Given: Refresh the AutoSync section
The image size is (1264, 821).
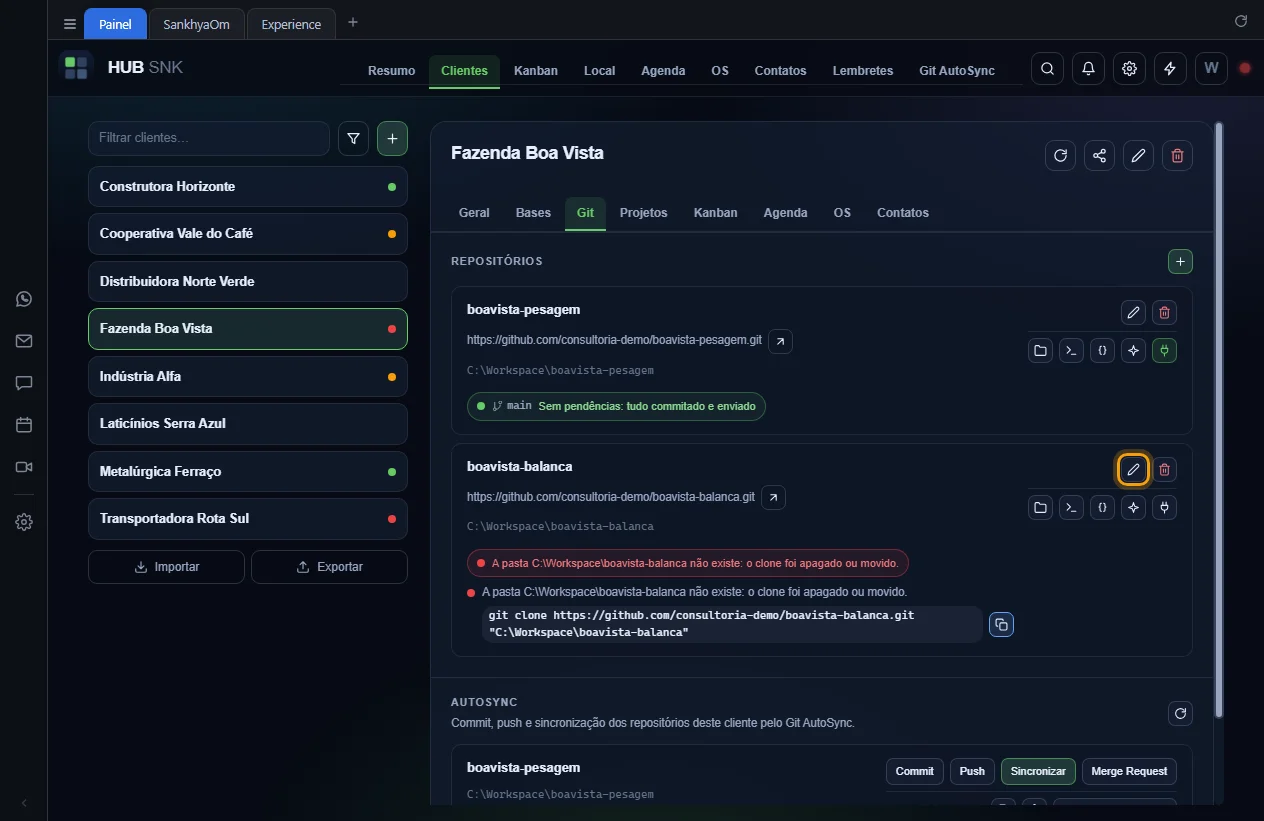Looking at the screenshot, I should [1180, 713].
